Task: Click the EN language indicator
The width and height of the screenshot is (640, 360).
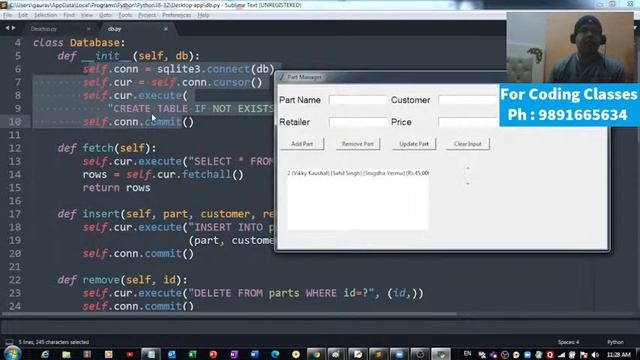Action: pos(467,353)
